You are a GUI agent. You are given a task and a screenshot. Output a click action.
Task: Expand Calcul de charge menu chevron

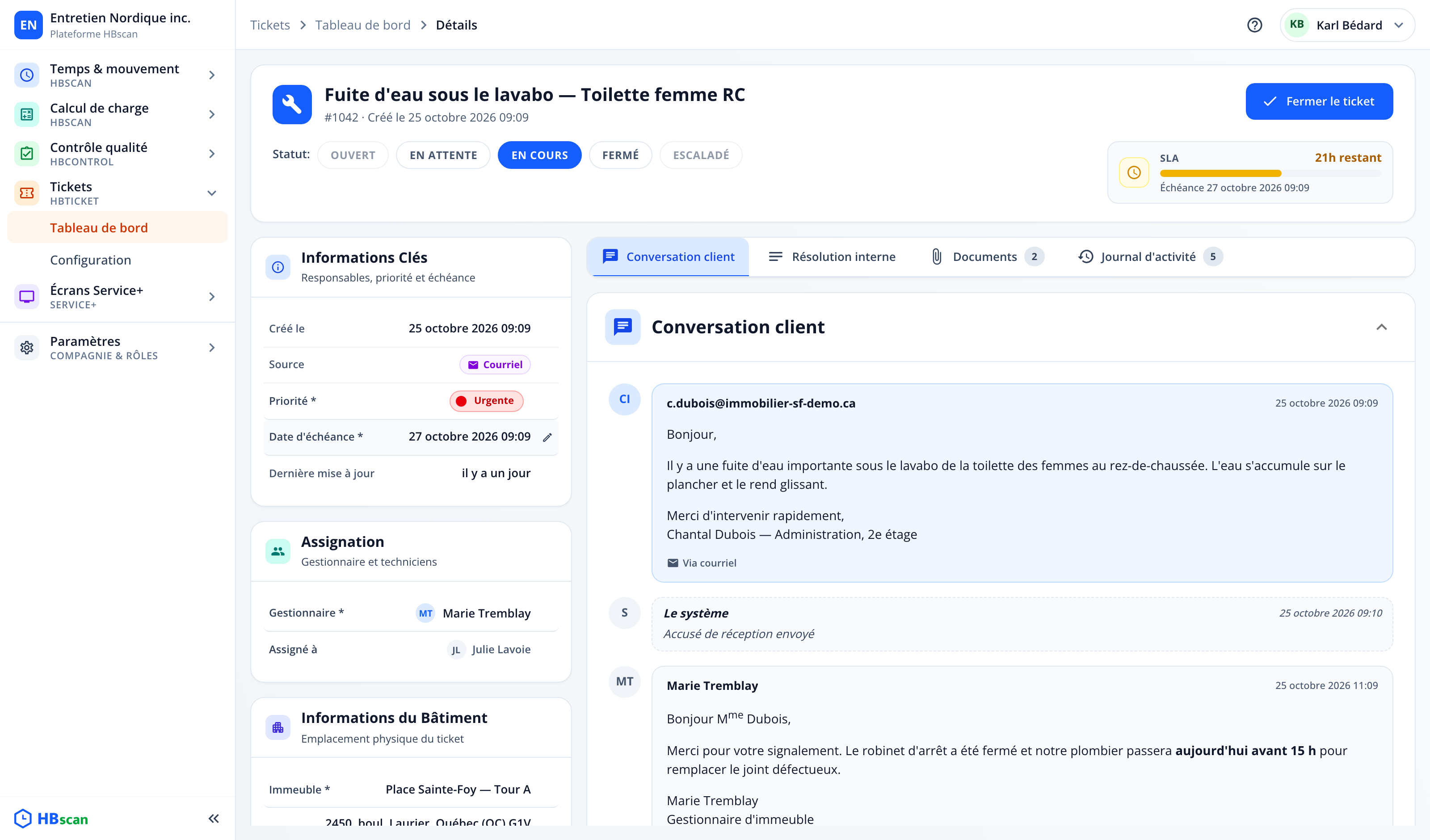coord(212,114)
